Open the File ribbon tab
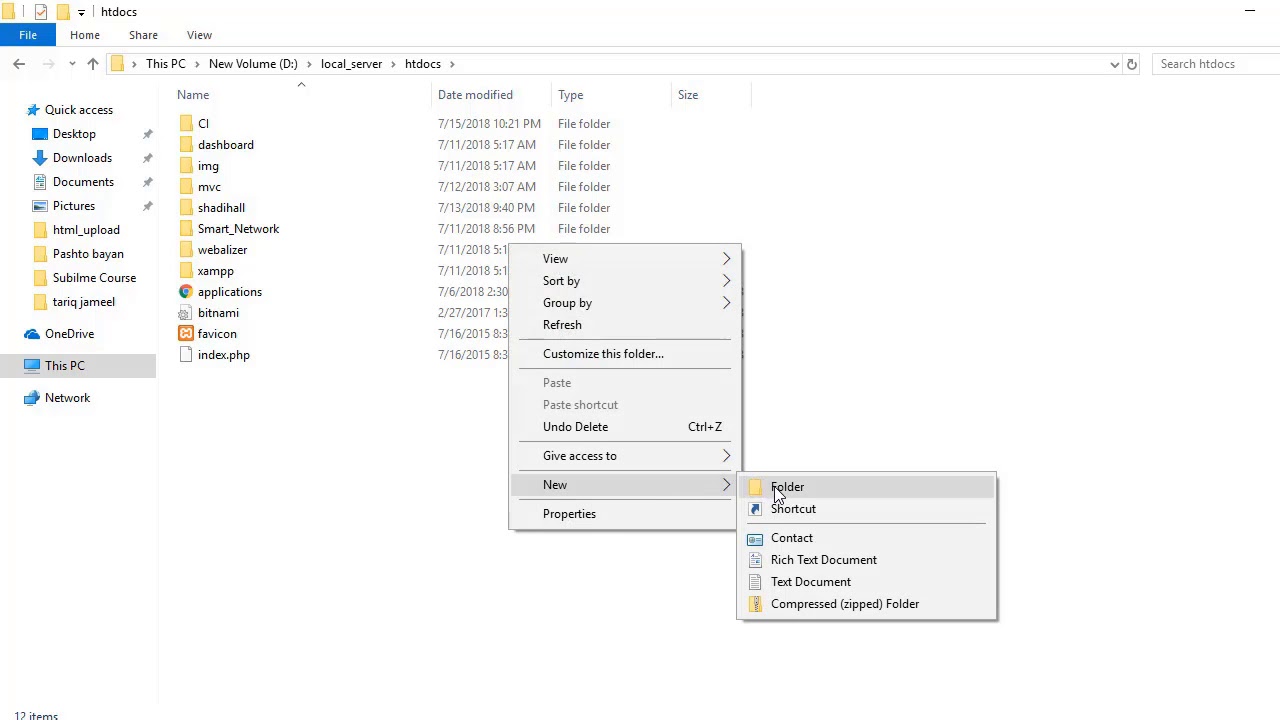 (28, 35)
